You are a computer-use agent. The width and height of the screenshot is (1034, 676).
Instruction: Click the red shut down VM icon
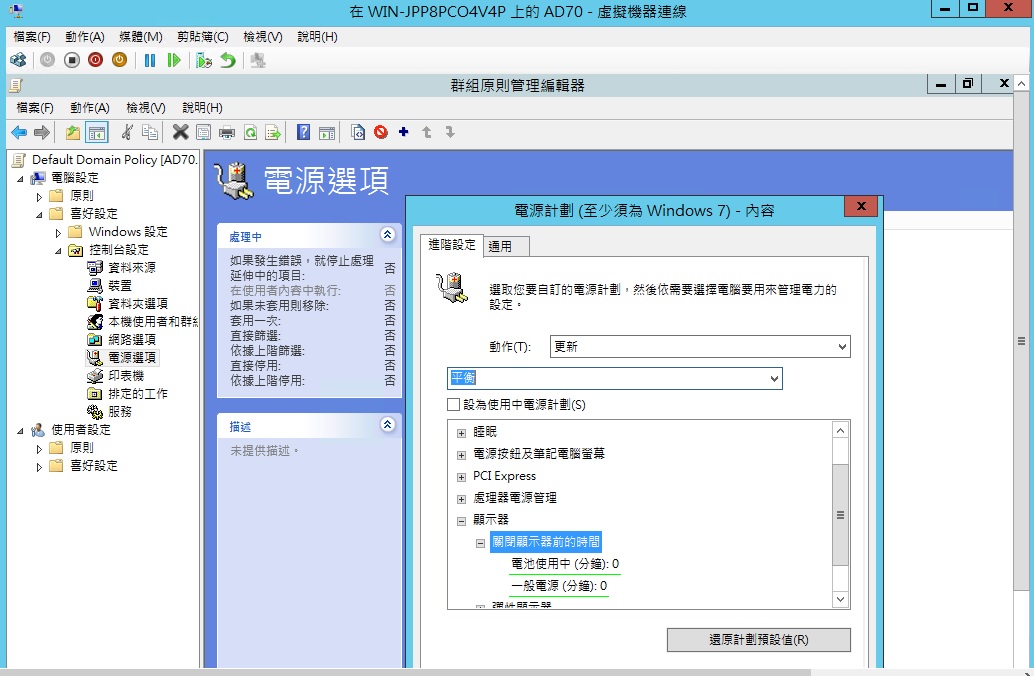tap(95, 60)
